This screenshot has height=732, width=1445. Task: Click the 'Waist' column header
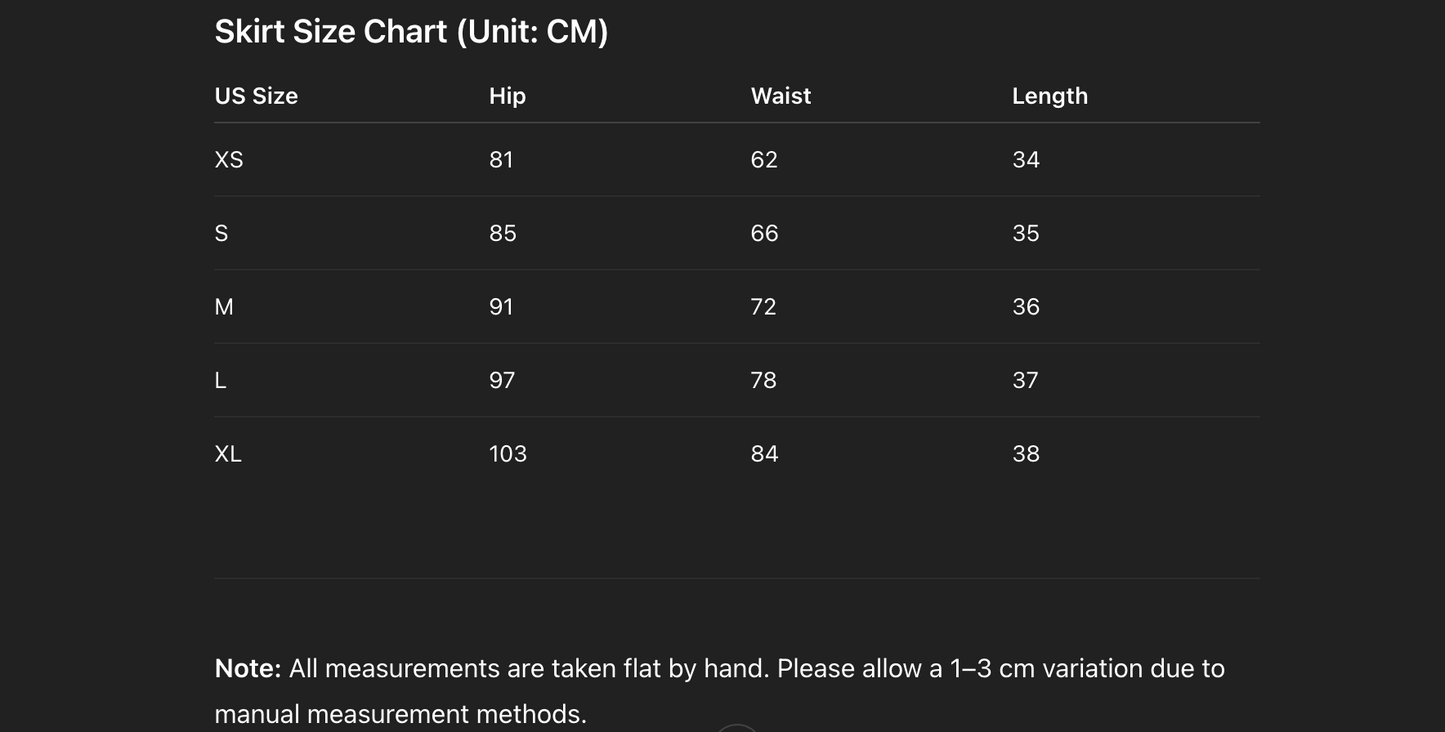click(x=781, y=96)
